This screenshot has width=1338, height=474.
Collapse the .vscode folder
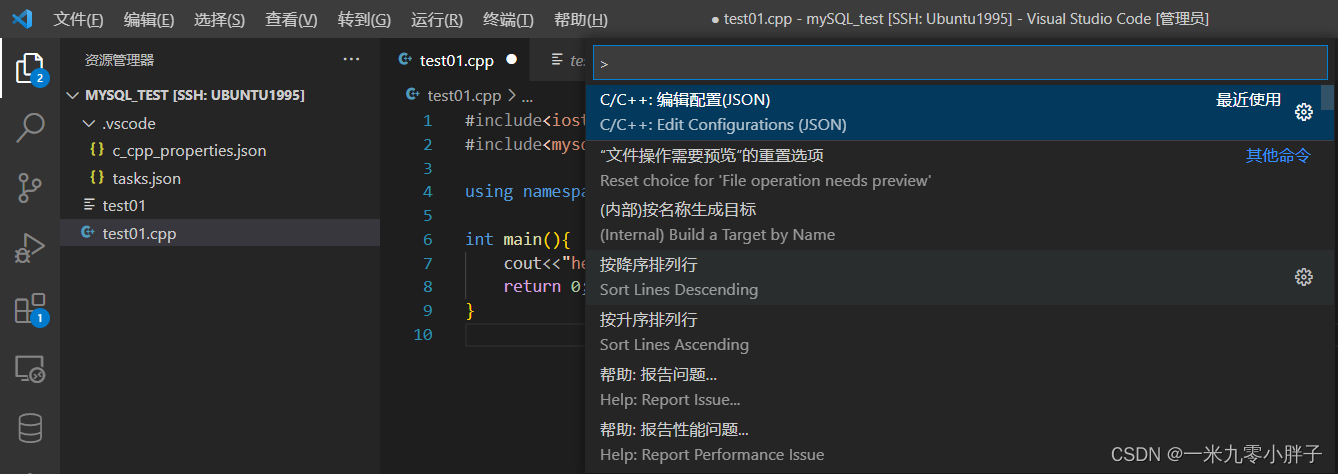tap(89, 123)
